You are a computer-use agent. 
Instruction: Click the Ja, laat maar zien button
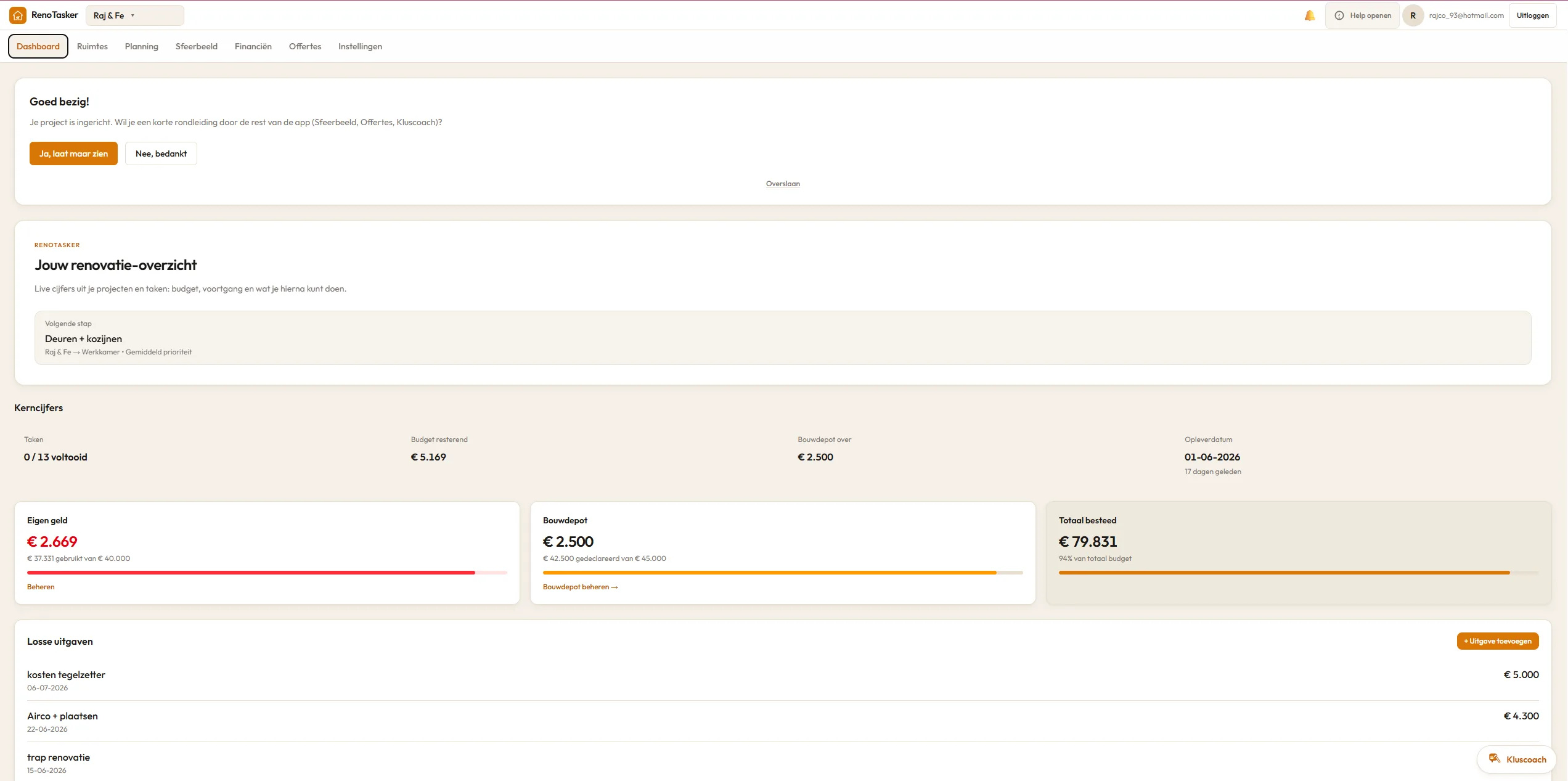(73, 153)
